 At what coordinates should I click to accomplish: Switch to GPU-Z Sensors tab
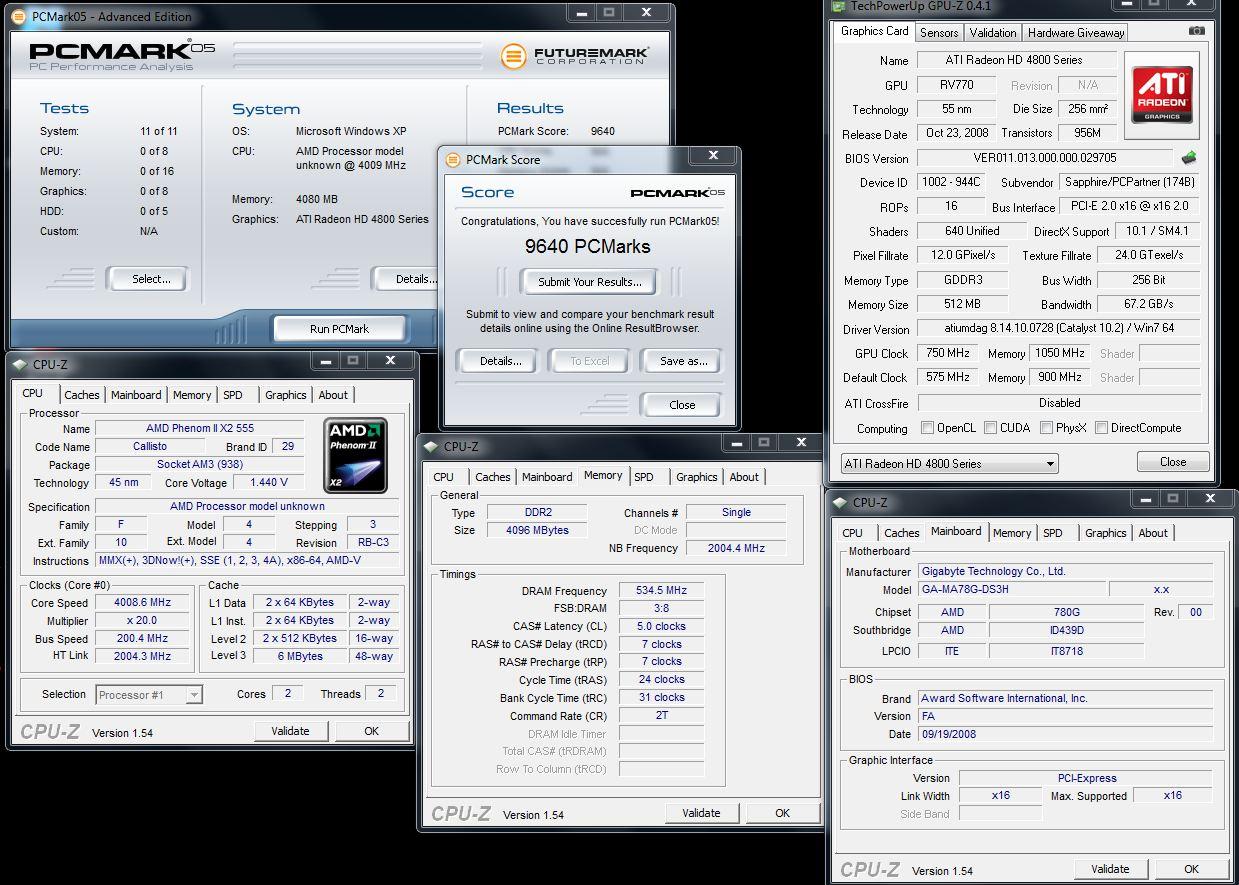[939, 33]
